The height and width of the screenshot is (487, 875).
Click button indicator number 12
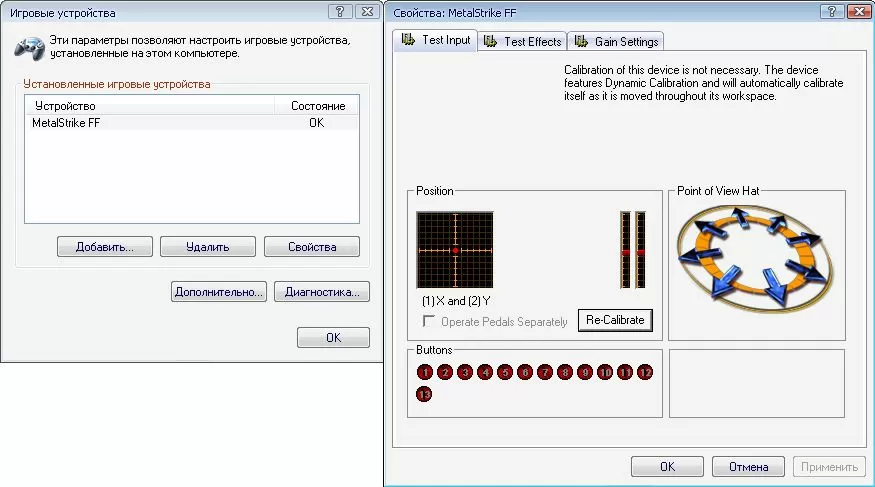tap(645, 372)
